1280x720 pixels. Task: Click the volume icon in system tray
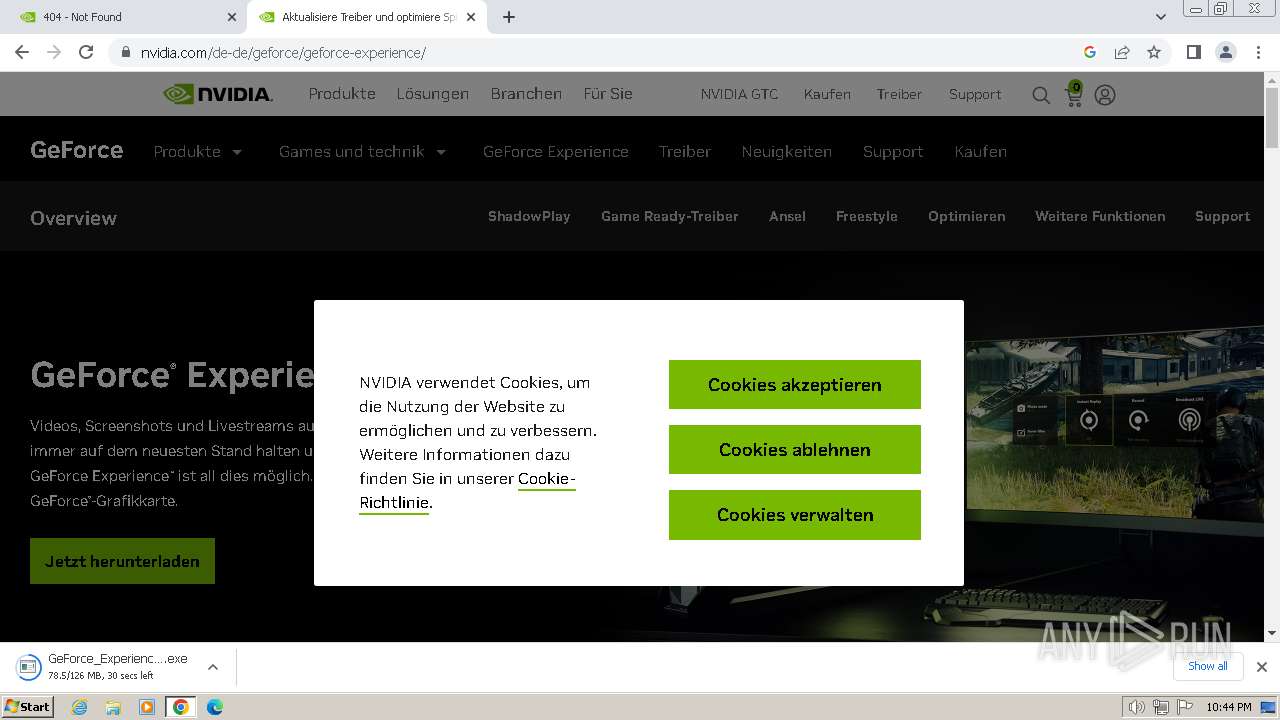point(1136,707)
